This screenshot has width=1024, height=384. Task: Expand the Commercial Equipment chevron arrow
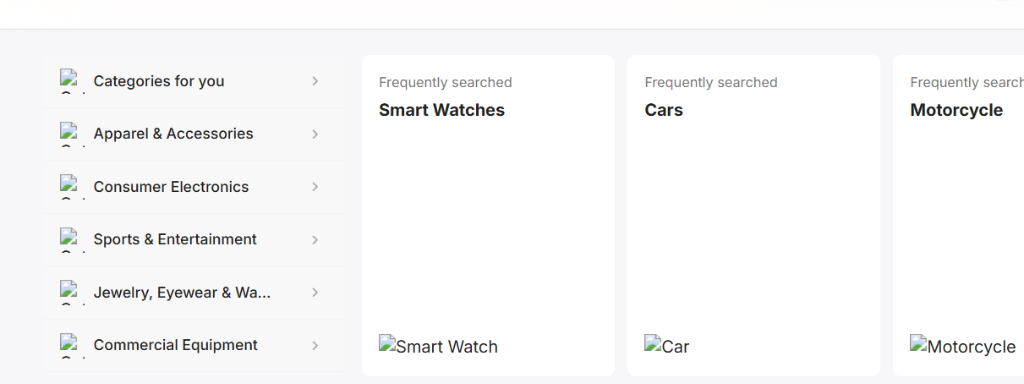(315, 345)
